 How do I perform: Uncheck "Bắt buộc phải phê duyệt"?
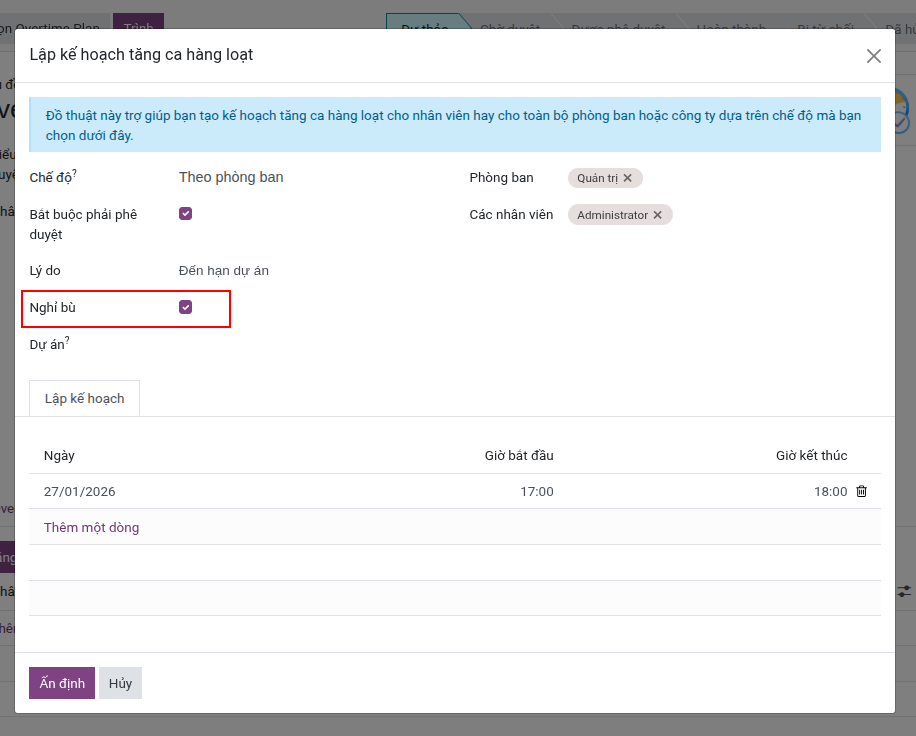coord(185,213)
